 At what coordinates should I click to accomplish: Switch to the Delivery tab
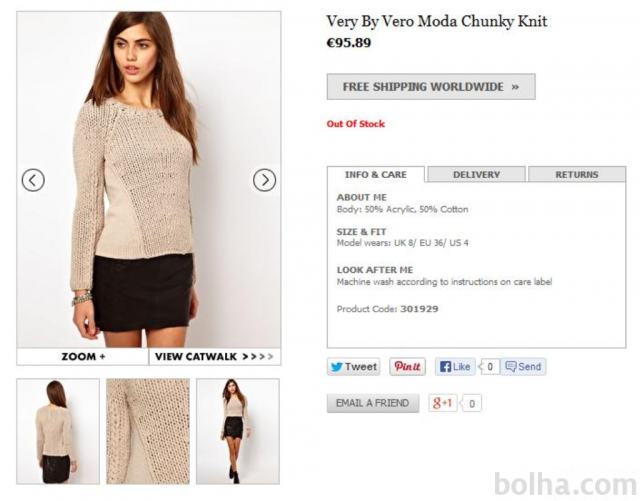coord(476,175)
